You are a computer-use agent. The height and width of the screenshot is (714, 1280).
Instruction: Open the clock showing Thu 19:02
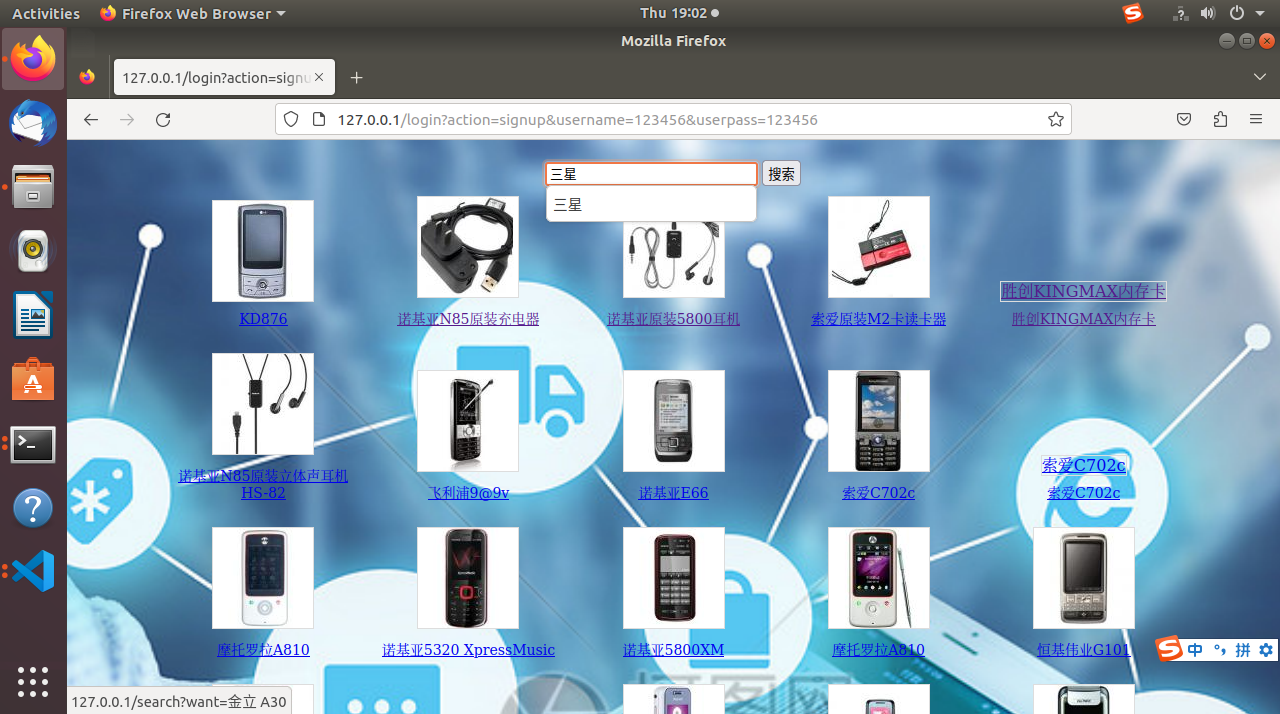tap(679, 14)
